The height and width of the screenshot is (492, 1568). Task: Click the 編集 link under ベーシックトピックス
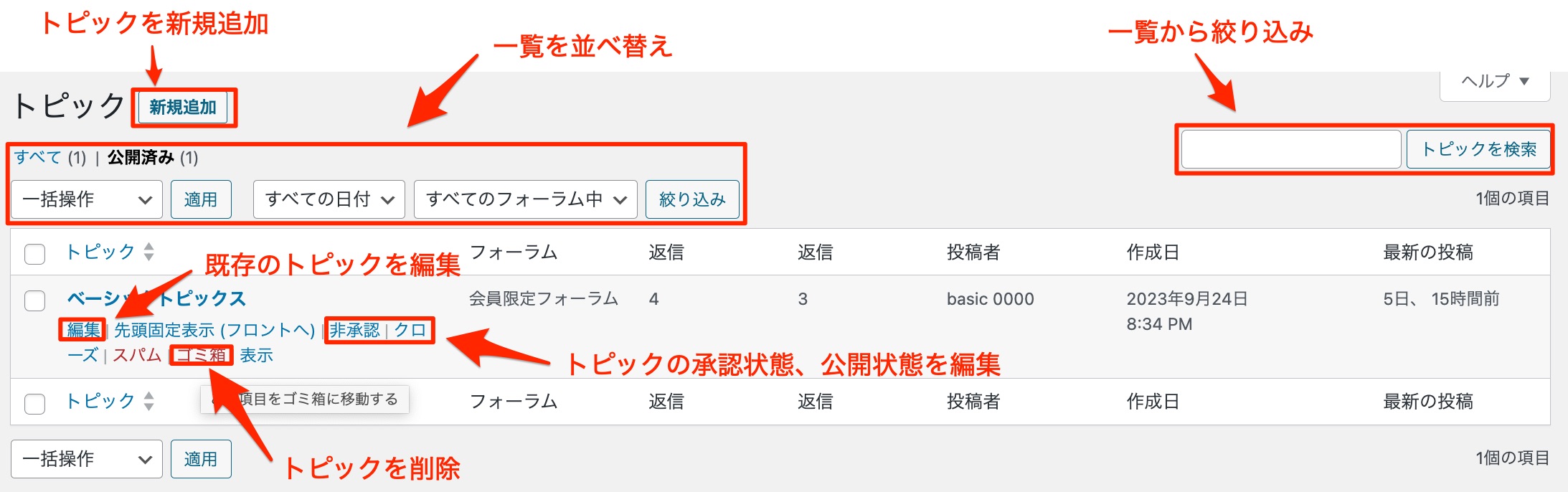[83, 330]
